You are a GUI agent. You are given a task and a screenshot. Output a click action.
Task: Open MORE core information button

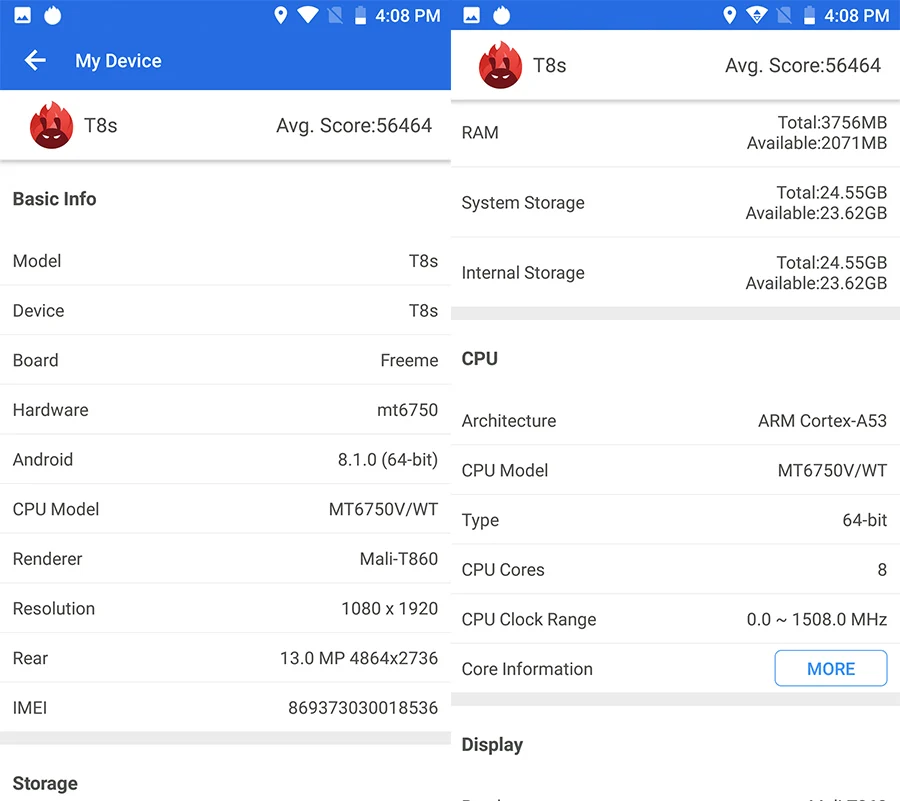(x=831, y=668)
